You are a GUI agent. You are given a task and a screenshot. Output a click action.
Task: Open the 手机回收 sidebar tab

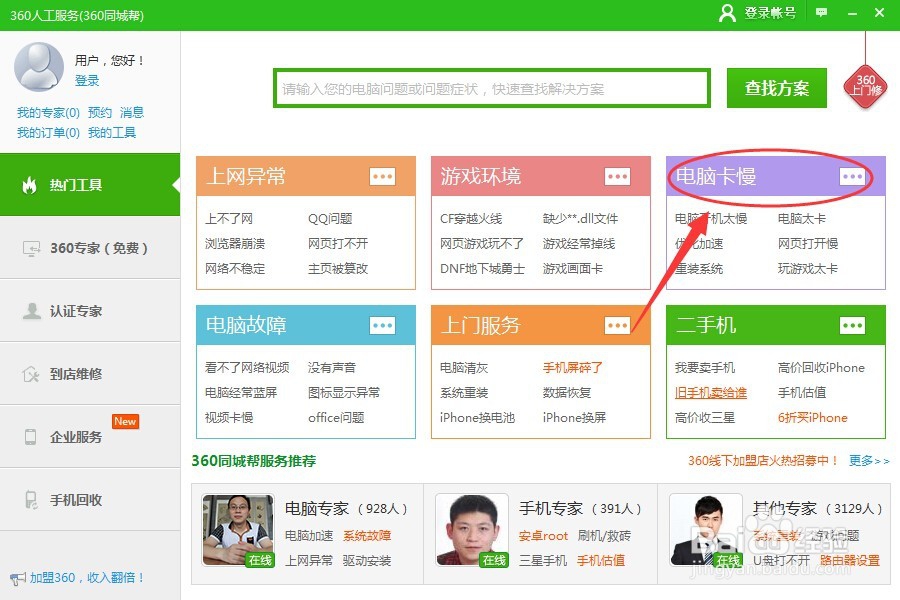click(x=90, y=500)
